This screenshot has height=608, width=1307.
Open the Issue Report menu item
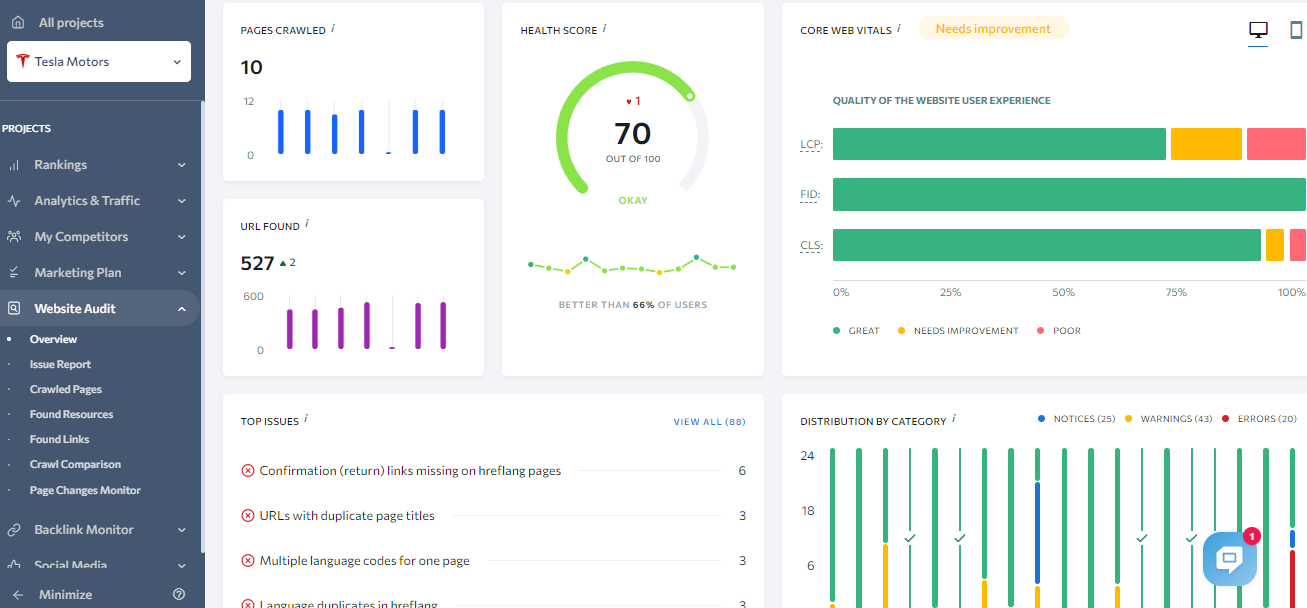pos(60,365)
